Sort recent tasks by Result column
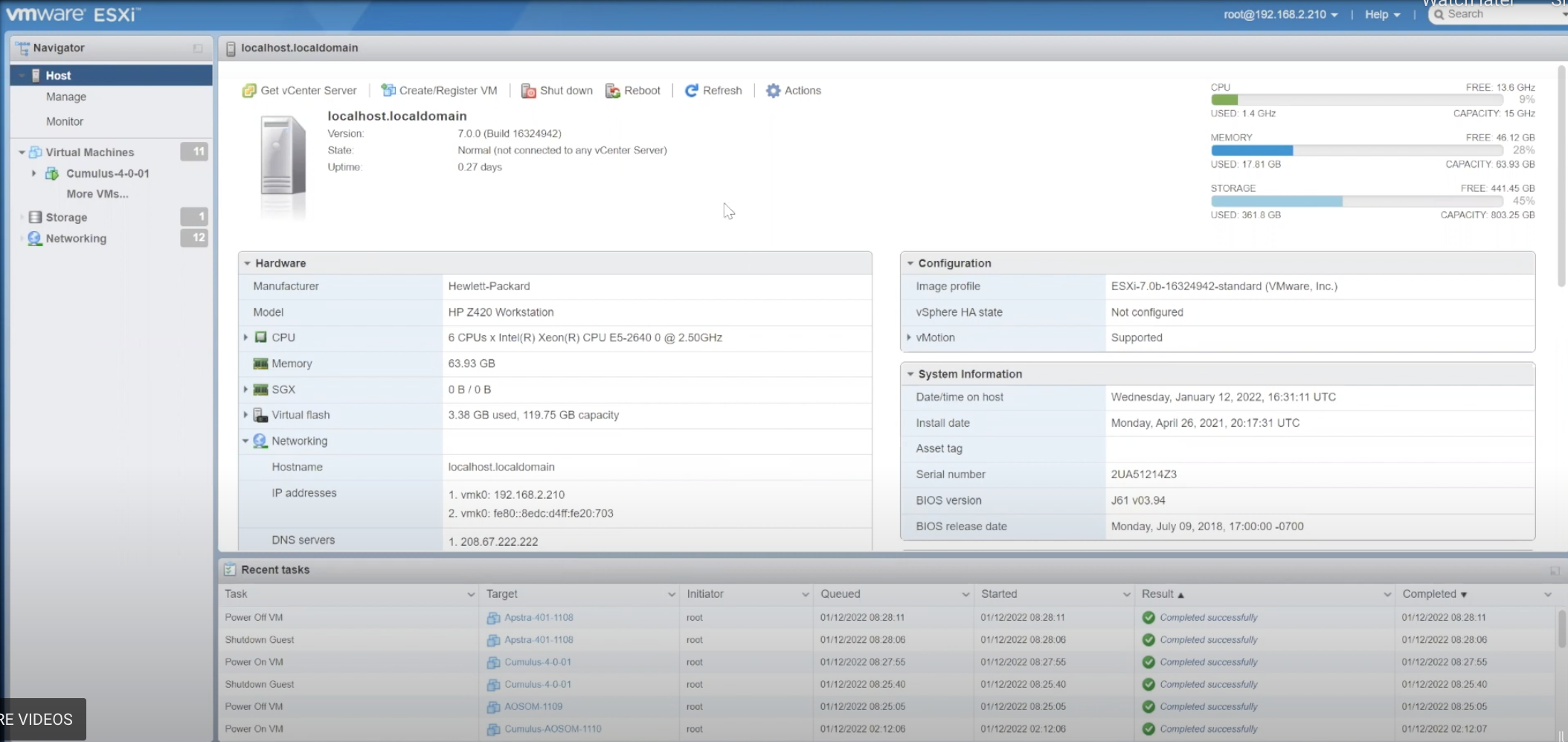Screen dimensions: 1568x742 tap(1158, 594)
